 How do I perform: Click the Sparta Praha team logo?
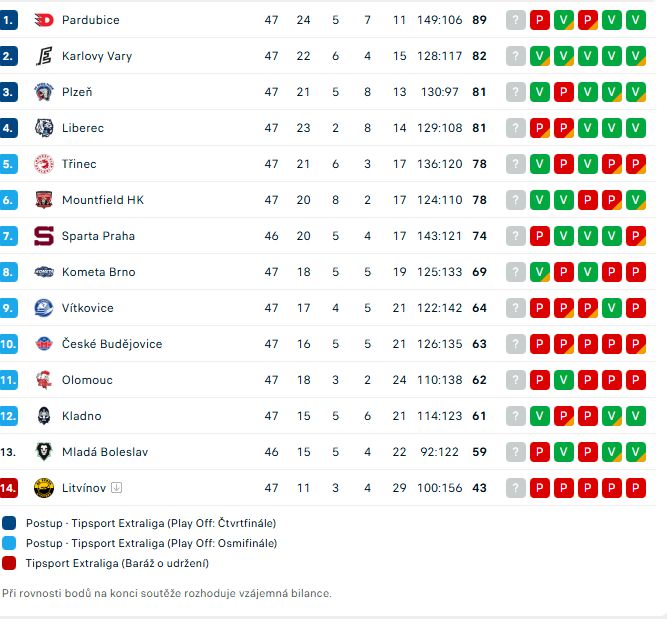(44, 236)
